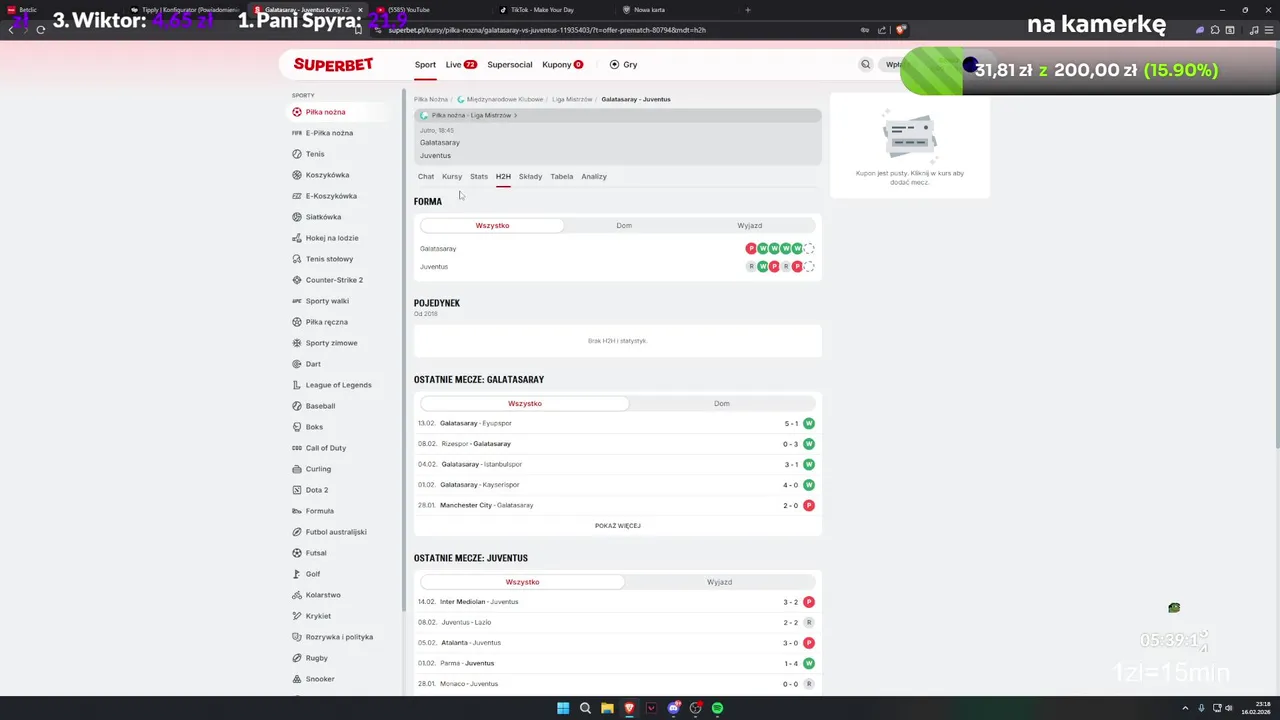Click the Superbet logo
This screenshot has height=720, width=1280.
pyautogui.click(x=333, y=65)
